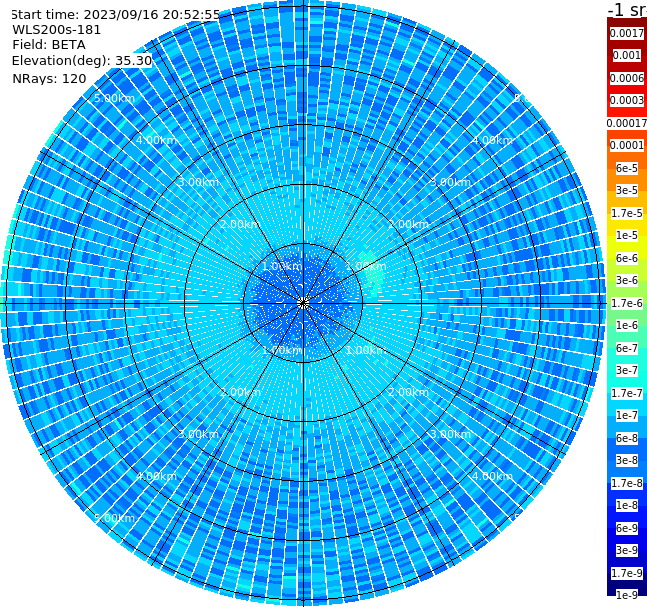Click the 3e-5 tick label
Viewport: 647px width, 607px height.
tap(627, 190)
